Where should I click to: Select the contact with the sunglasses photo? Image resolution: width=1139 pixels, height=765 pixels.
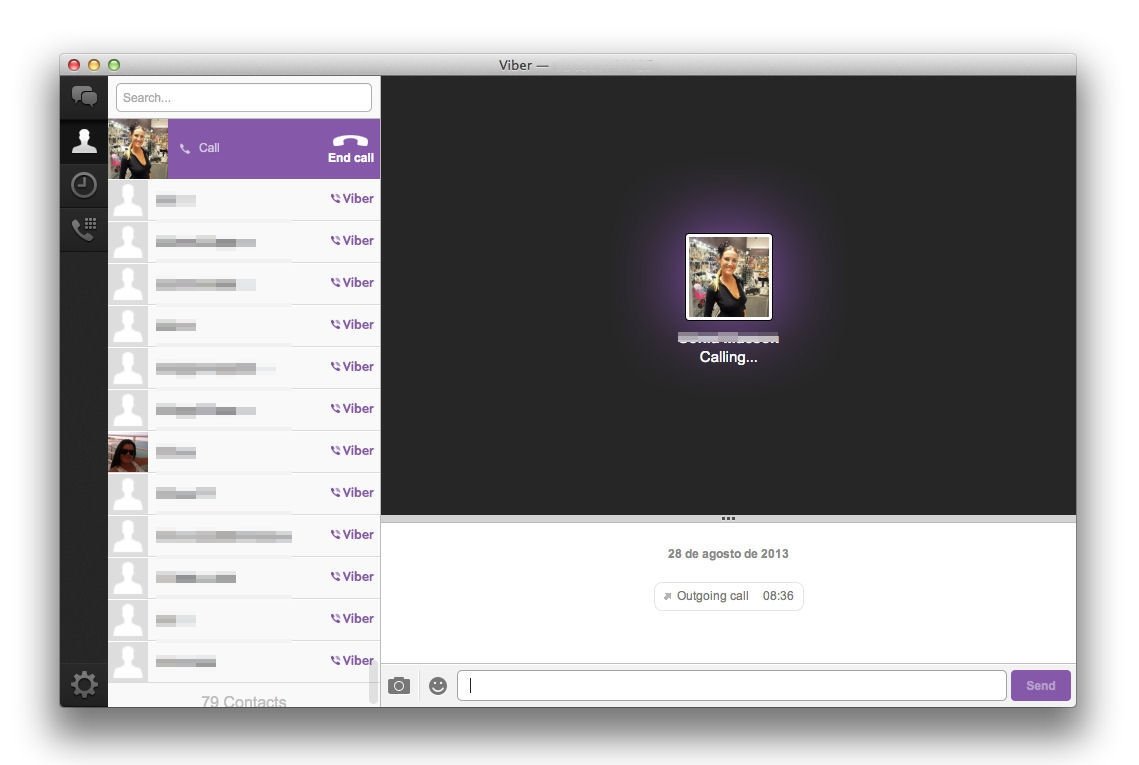(128, 452)
